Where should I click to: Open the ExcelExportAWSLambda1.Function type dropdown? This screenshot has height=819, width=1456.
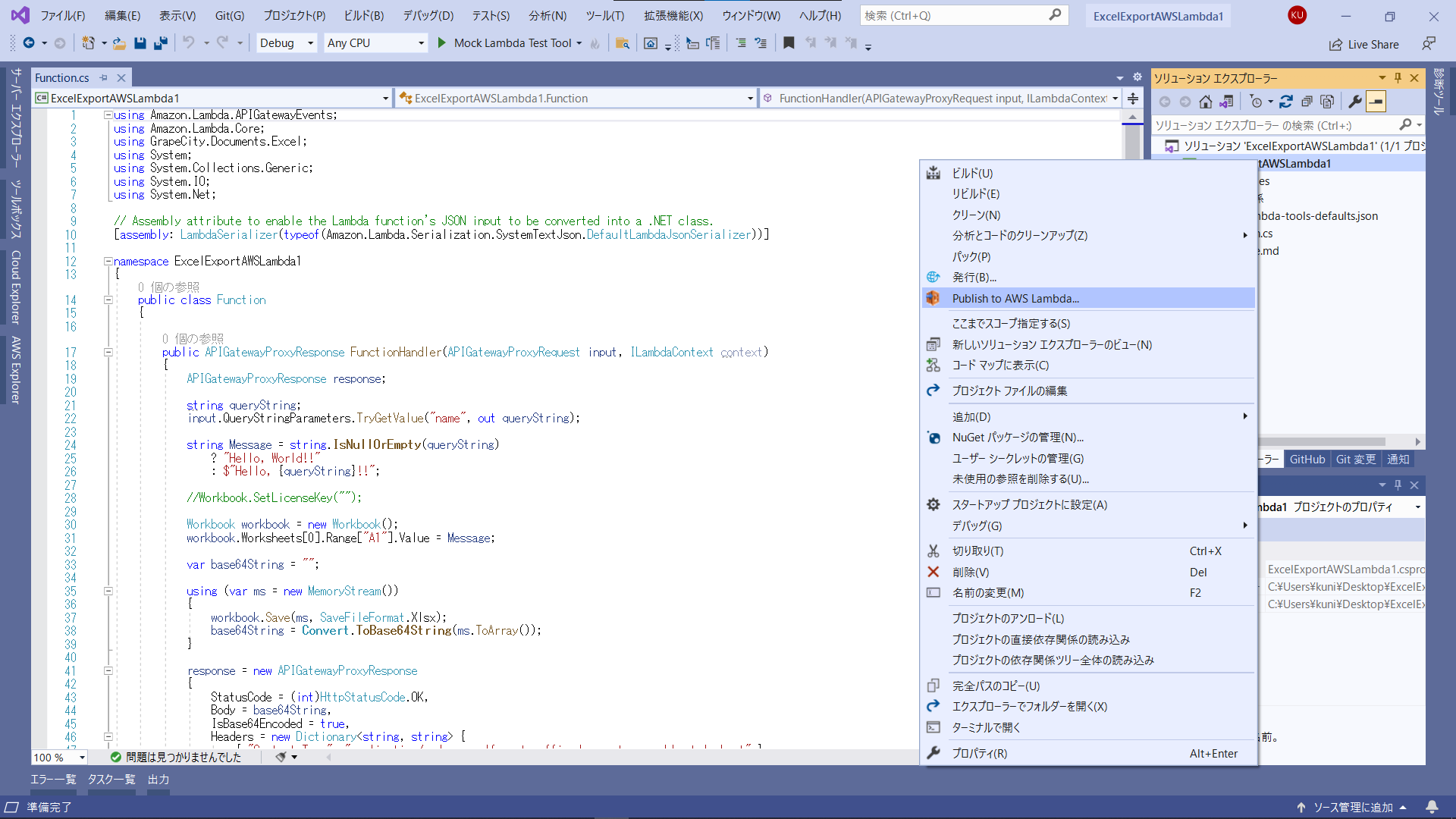coord(576,99)
